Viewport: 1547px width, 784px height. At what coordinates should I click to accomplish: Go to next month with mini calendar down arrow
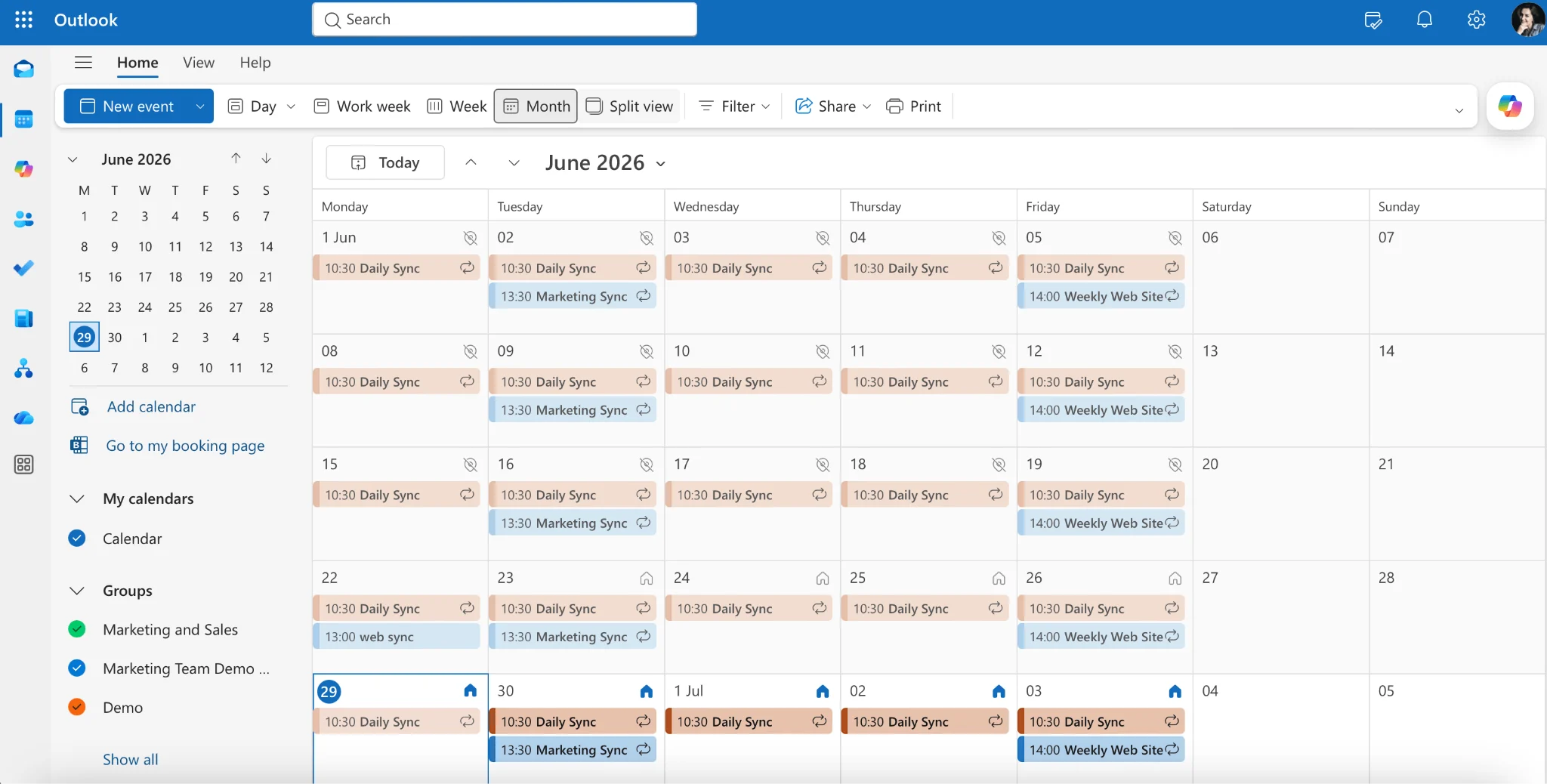click(x=266, y=158)
